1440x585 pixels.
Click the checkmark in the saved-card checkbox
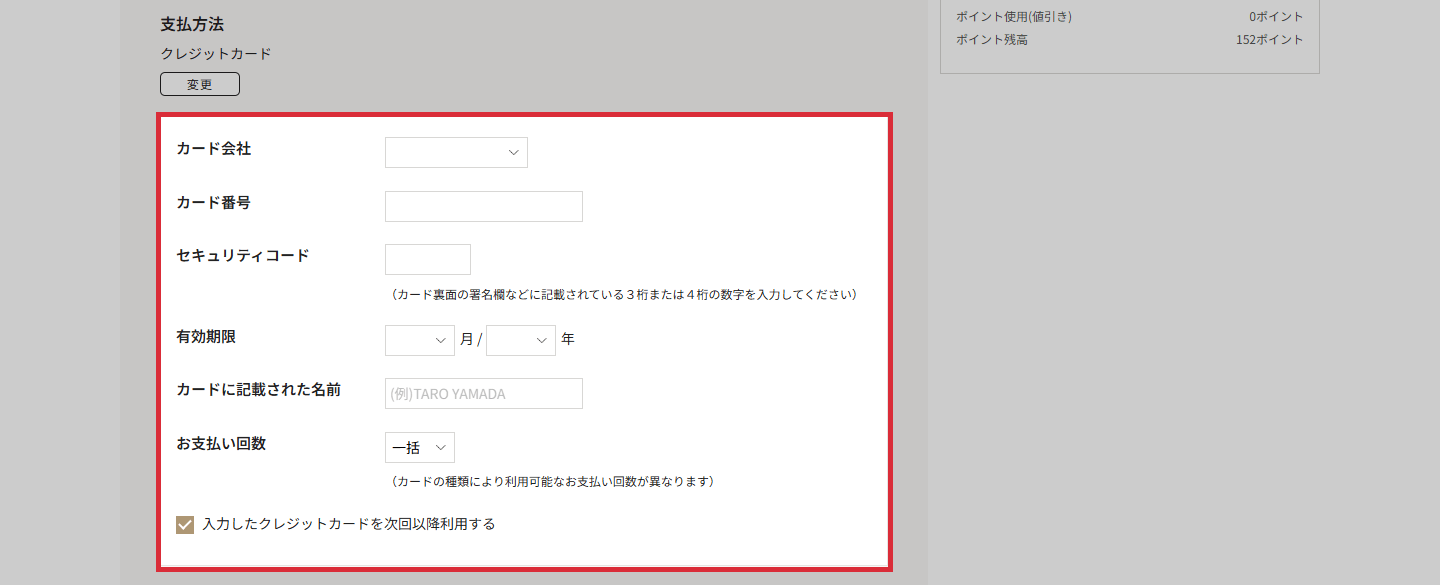(x=185, y=523)
